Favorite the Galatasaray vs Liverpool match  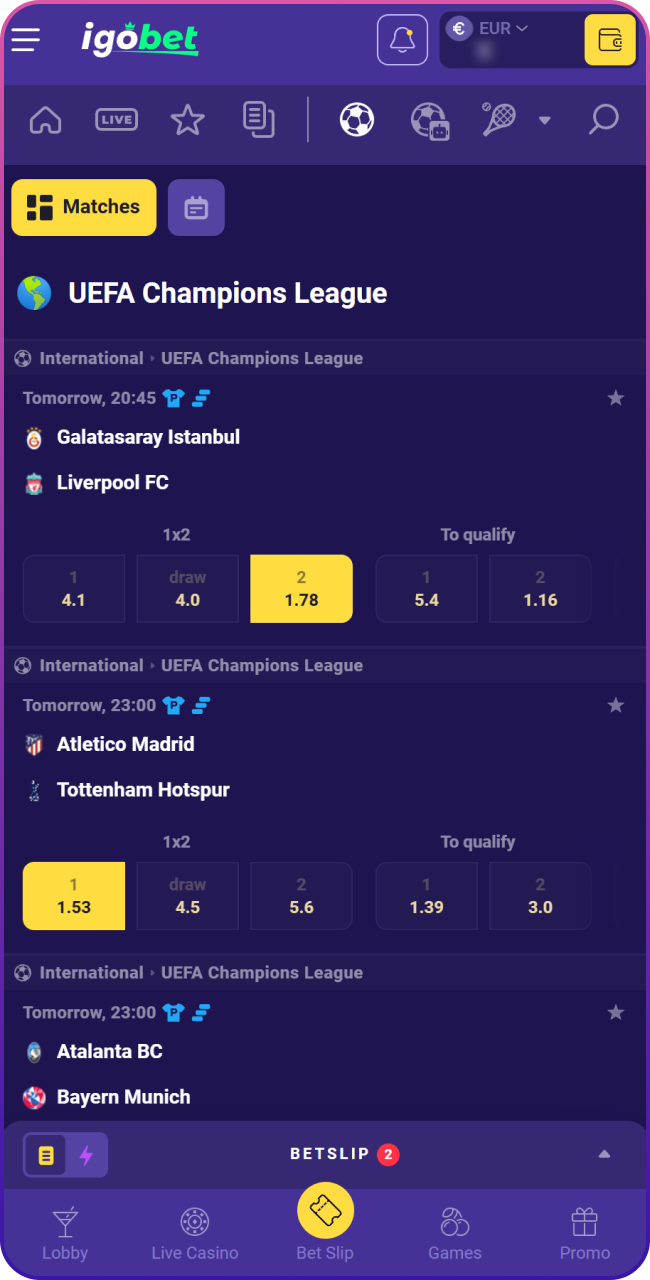[x=615, y=398]
